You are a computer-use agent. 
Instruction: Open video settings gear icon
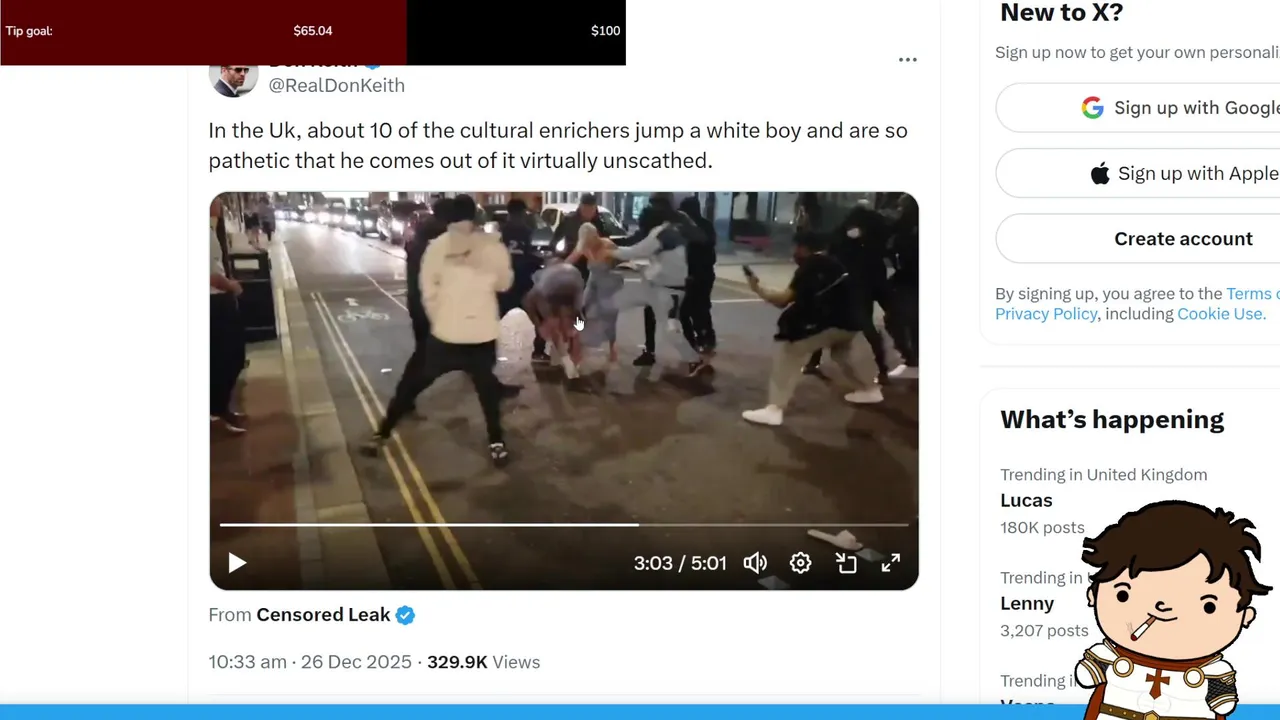coord(800,563)
